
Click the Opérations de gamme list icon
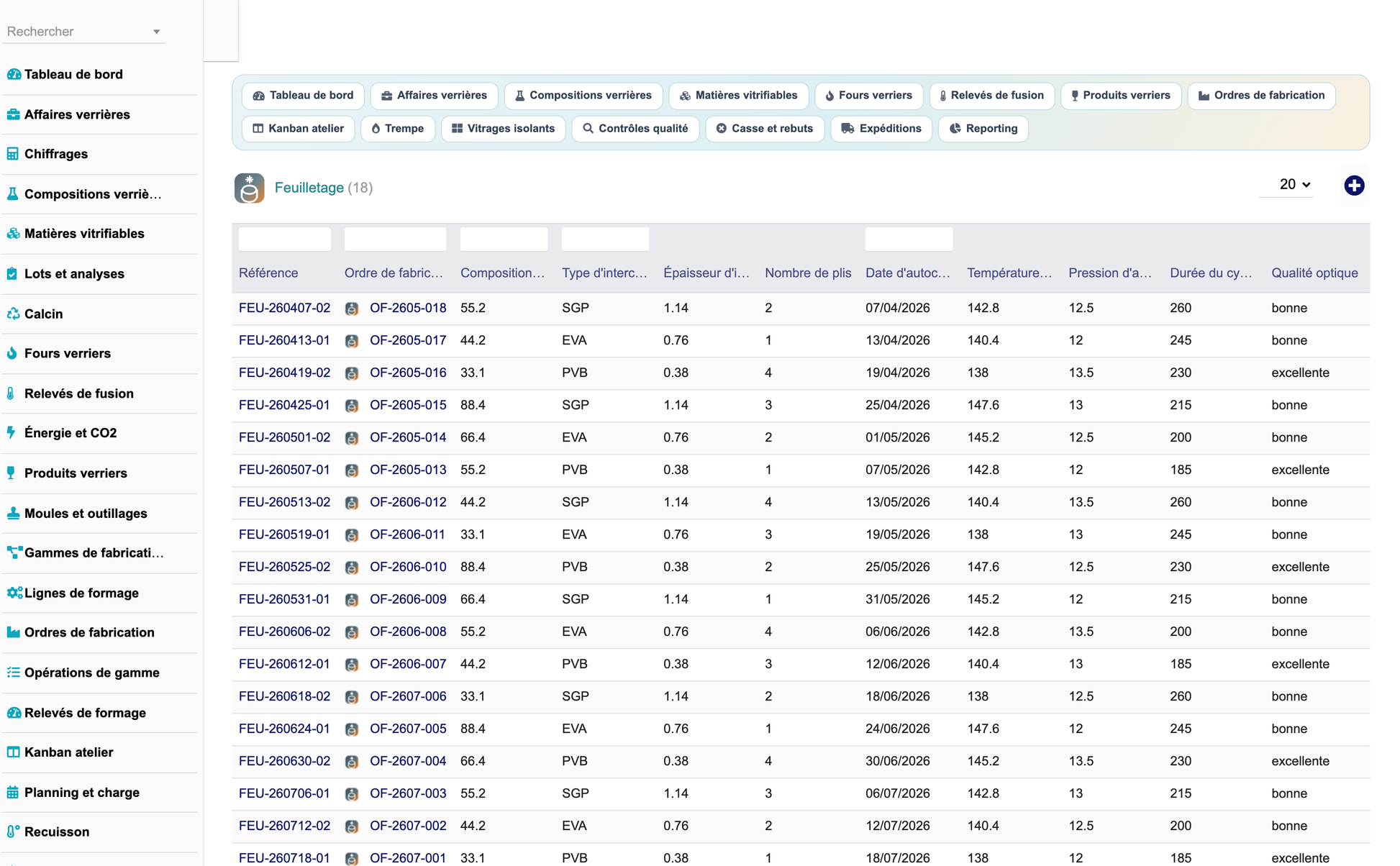click(x=13, y=673)
